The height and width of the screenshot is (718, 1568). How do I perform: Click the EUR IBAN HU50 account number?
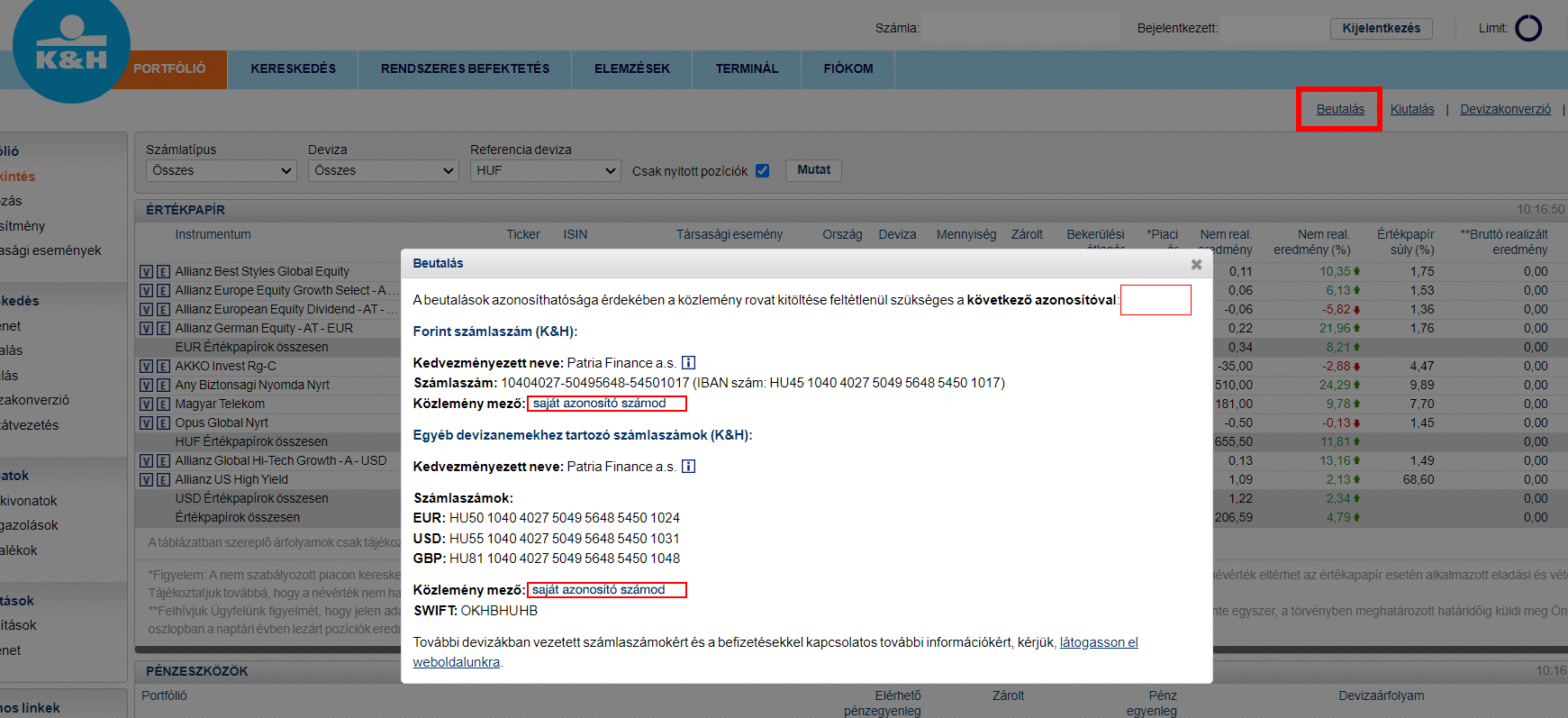[x=565, y=518]
